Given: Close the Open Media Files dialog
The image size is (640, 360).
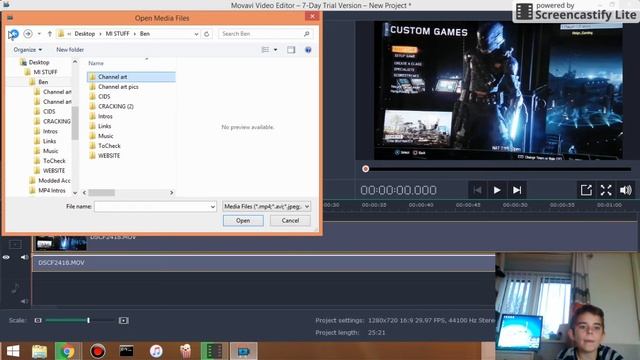Looking at the screenshot, I should coord(312,17).
